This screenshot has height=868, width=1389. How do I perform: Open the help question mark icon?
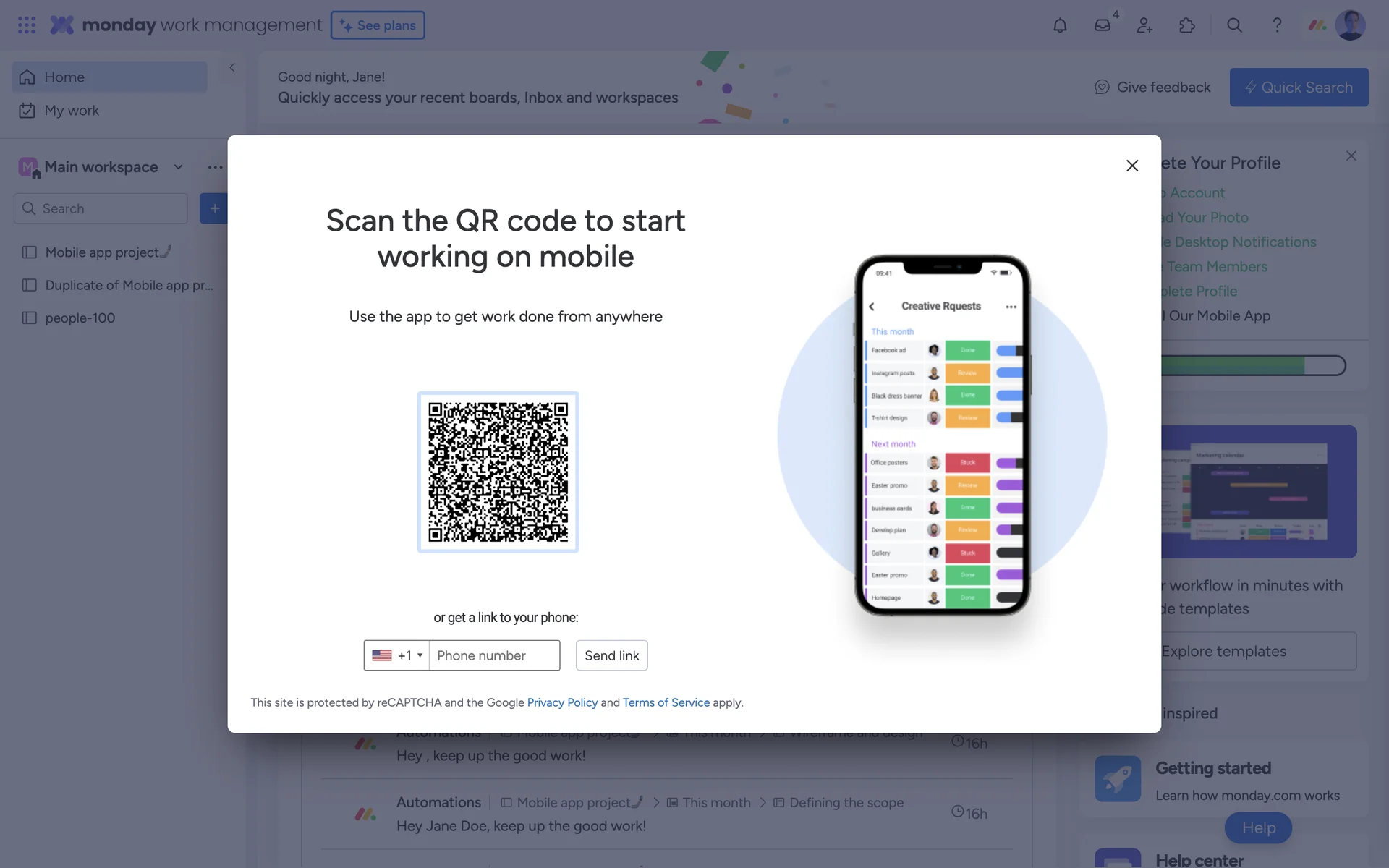pyautogui.click(x=1277, y=25)
